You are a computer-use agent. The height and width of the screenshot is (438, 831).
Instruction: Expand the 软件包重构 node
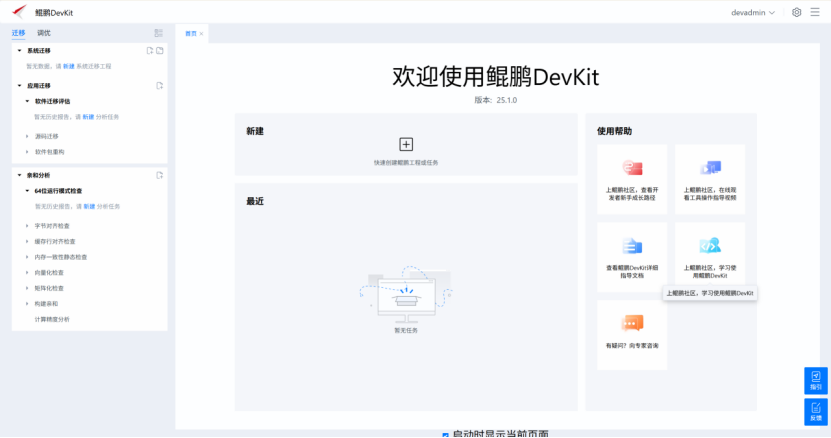tap(28, 152)
